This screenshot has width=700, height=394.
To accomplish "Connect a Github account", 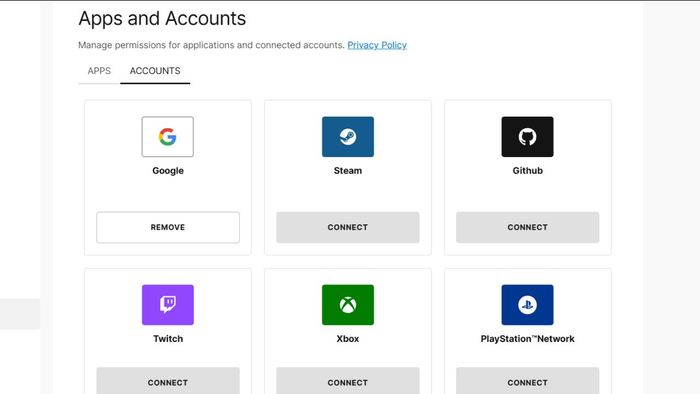I will point(527,227).
